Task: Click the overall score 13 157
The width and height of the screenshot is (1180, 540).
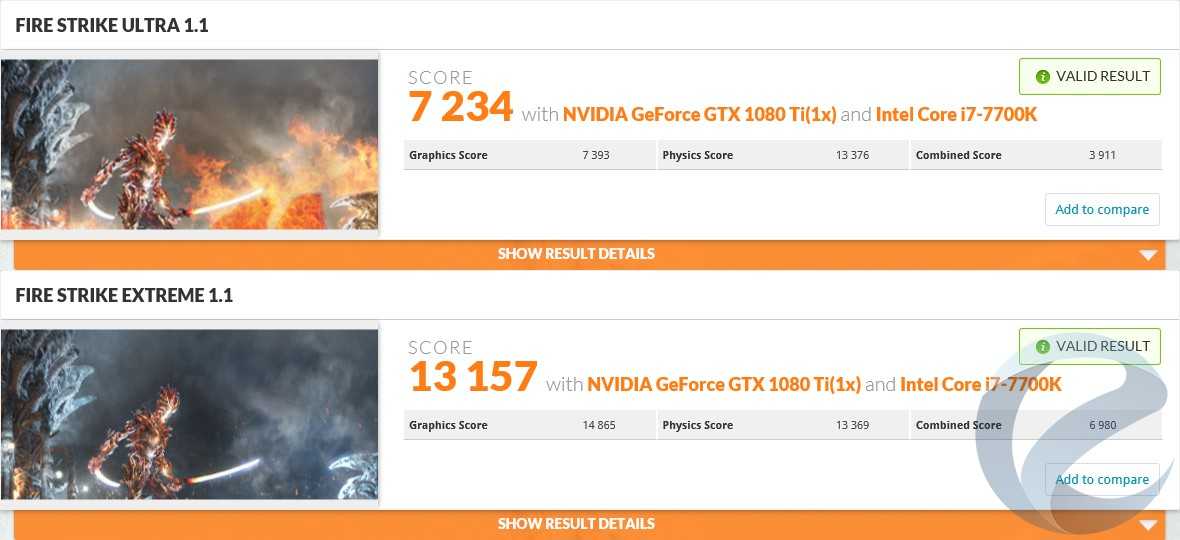Action: pos(473,377)
